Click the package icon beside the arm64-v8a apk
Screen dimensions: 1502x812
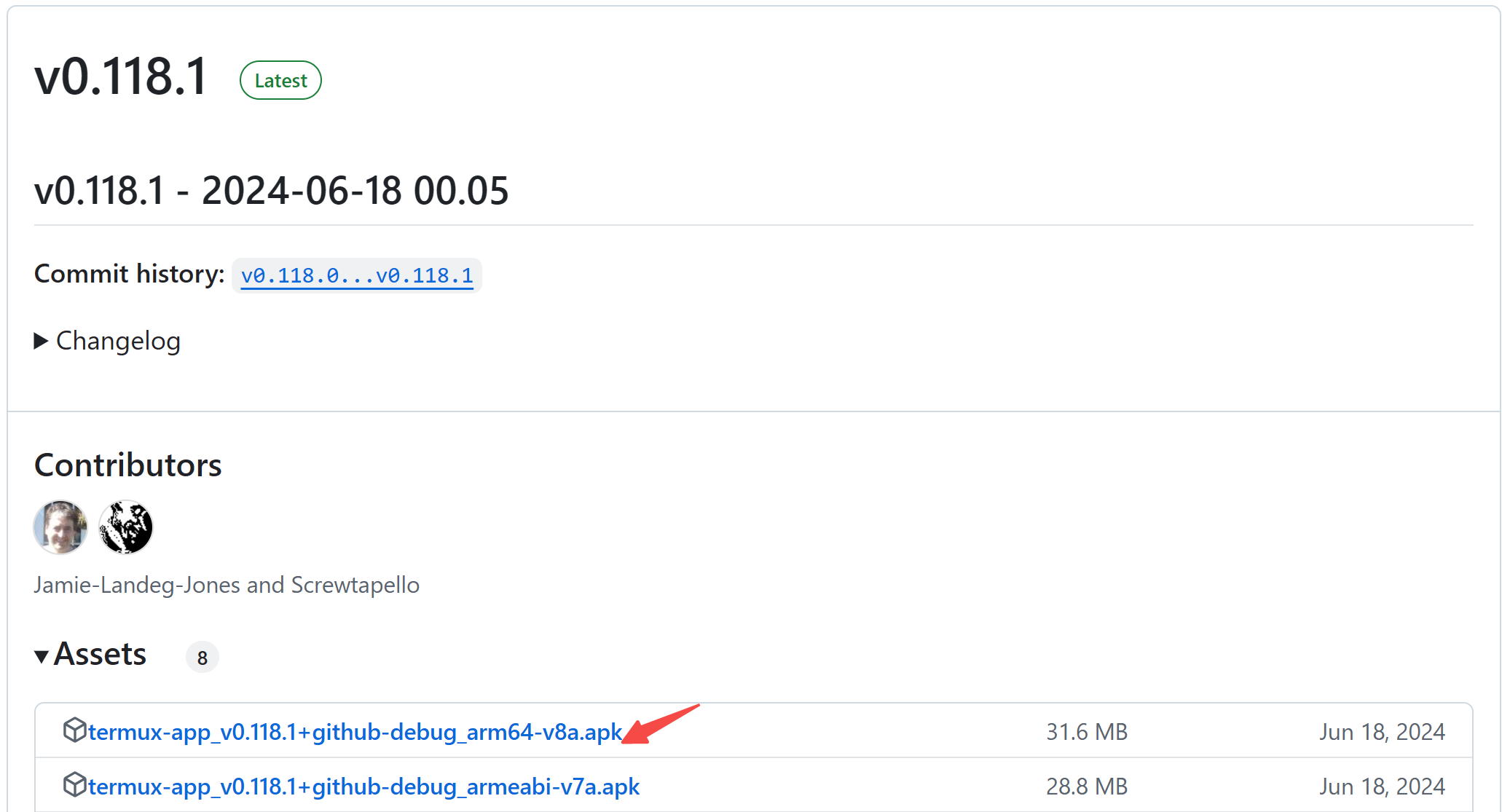click(x=74, y=730)
